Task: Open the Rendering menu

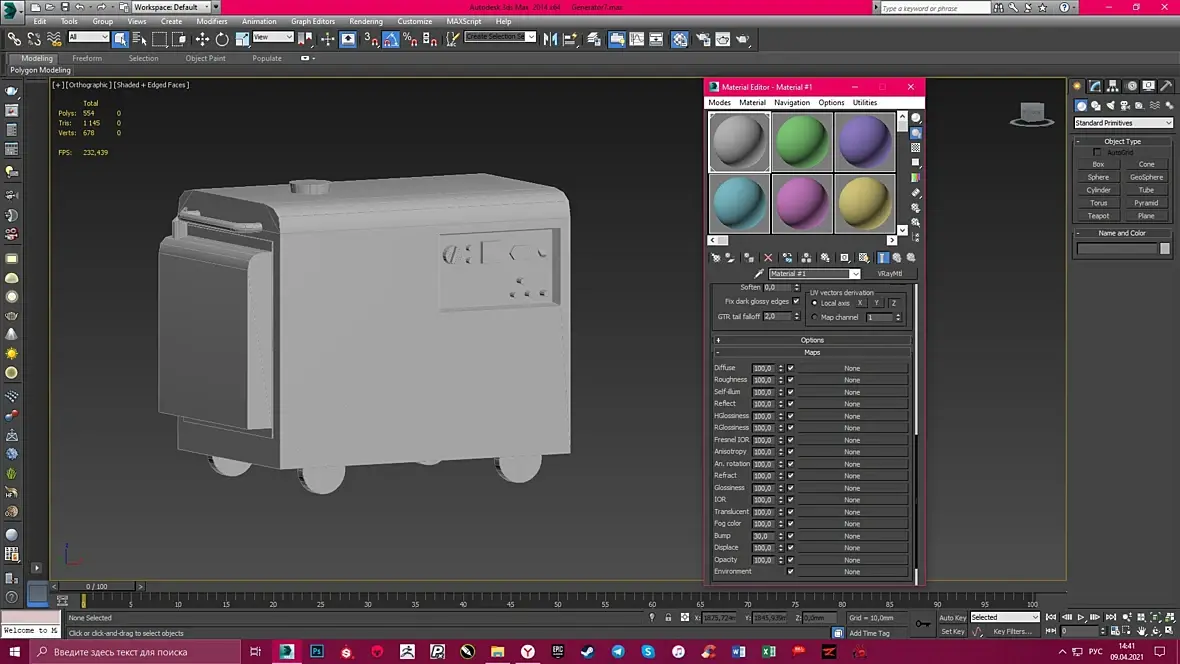Action: 366,21
